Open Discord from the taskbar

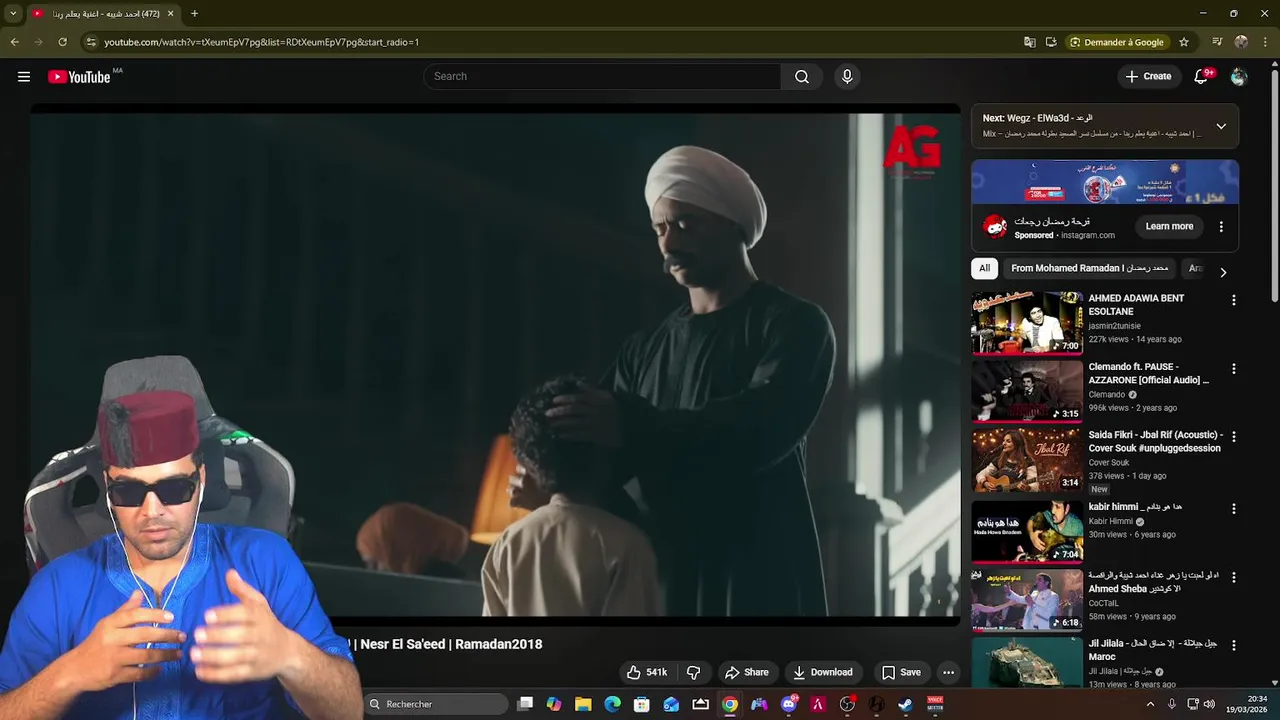click(789, 704)
